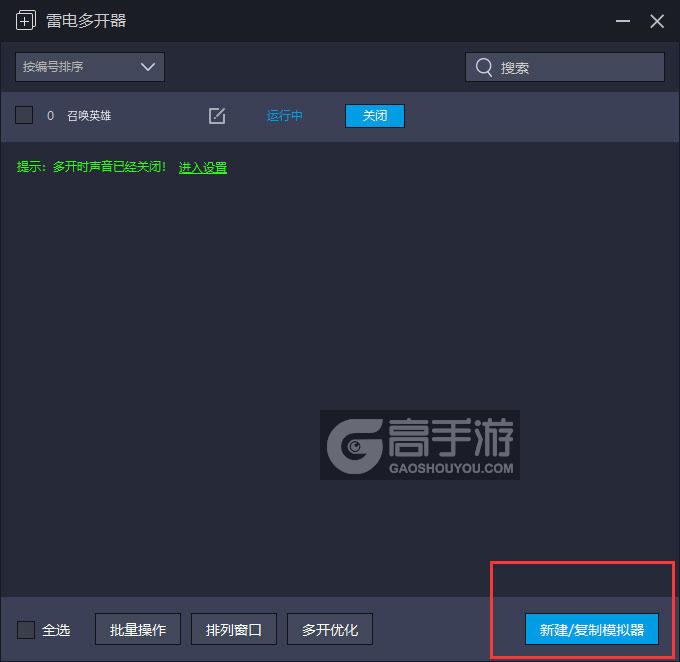The height and width of the screenshot is (662, 680).
Task: Click the 关闭 button for 召唤英雄
Action: click(375, 116)
